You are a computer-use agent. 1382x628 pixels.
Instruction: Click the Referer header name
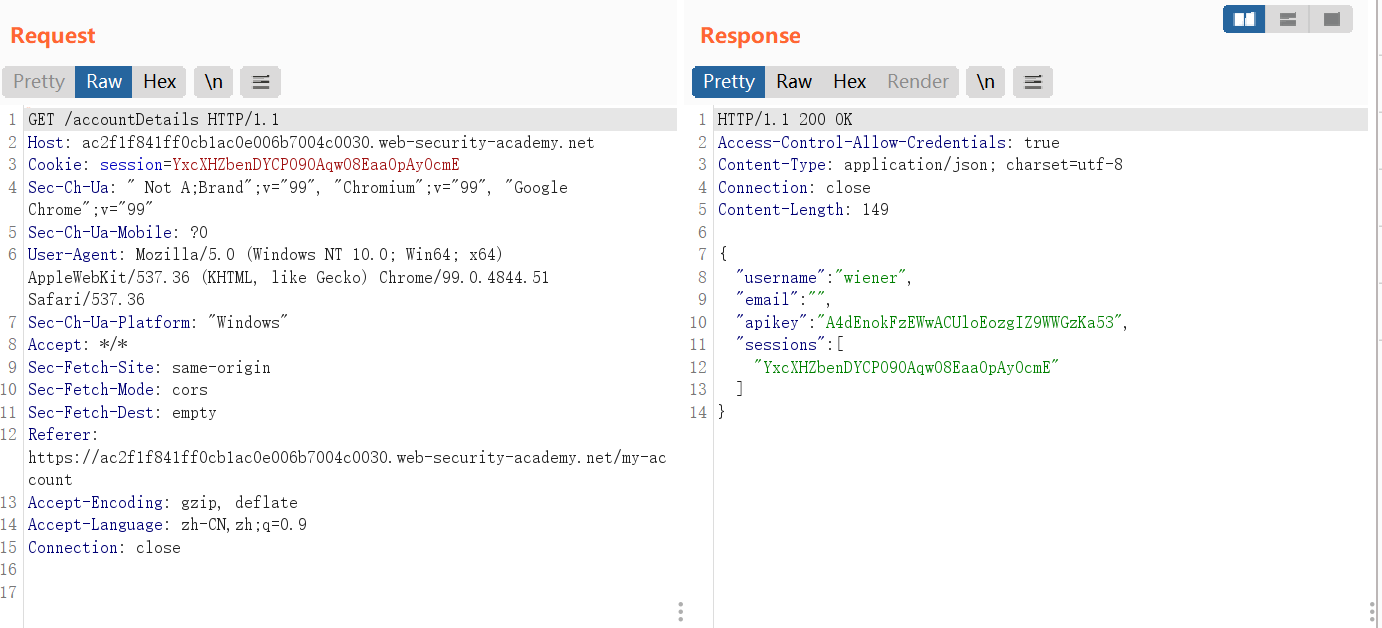click(59, 435)
